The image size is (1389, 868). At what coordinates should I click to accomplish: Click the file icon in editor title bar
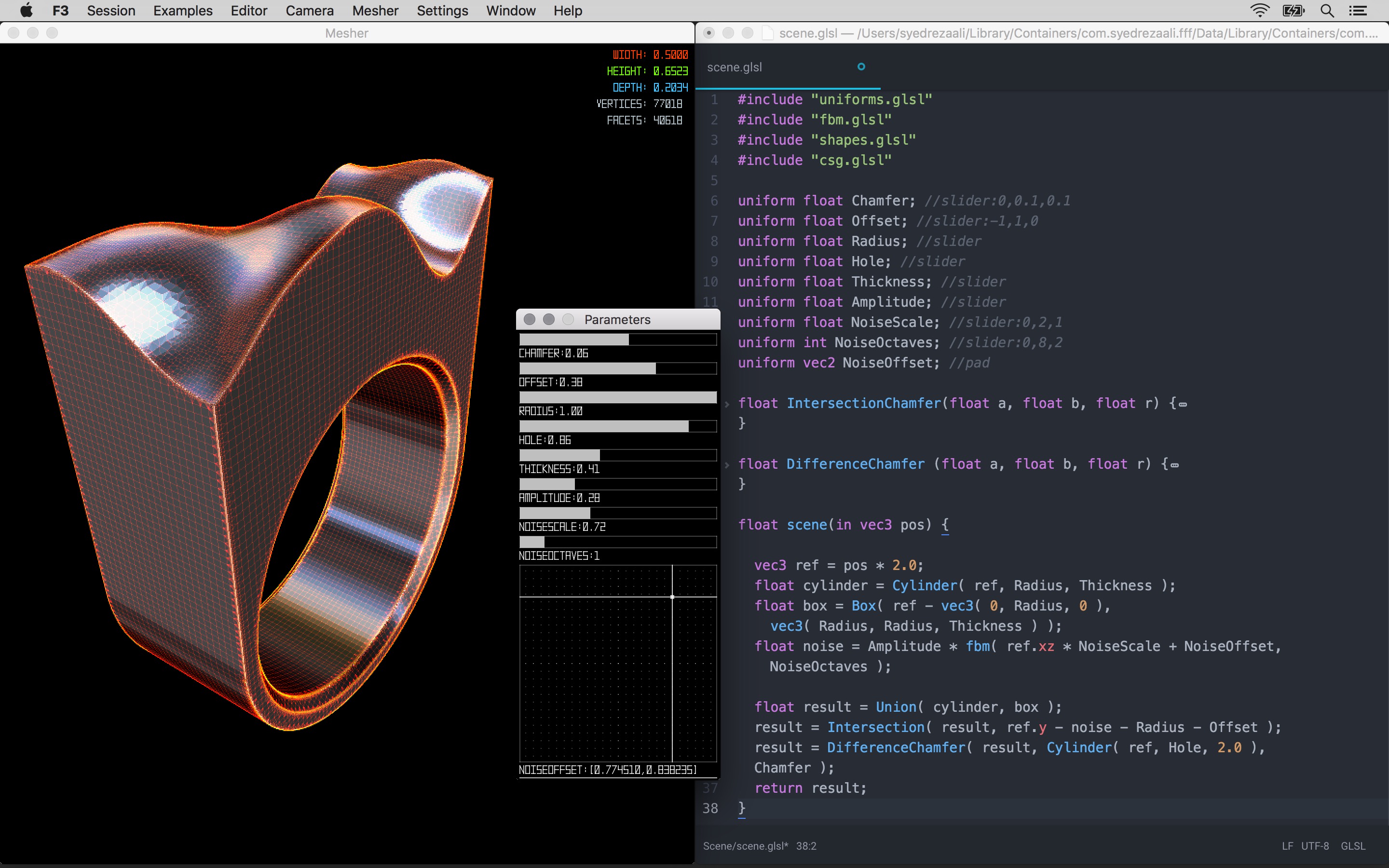(767, 33)
